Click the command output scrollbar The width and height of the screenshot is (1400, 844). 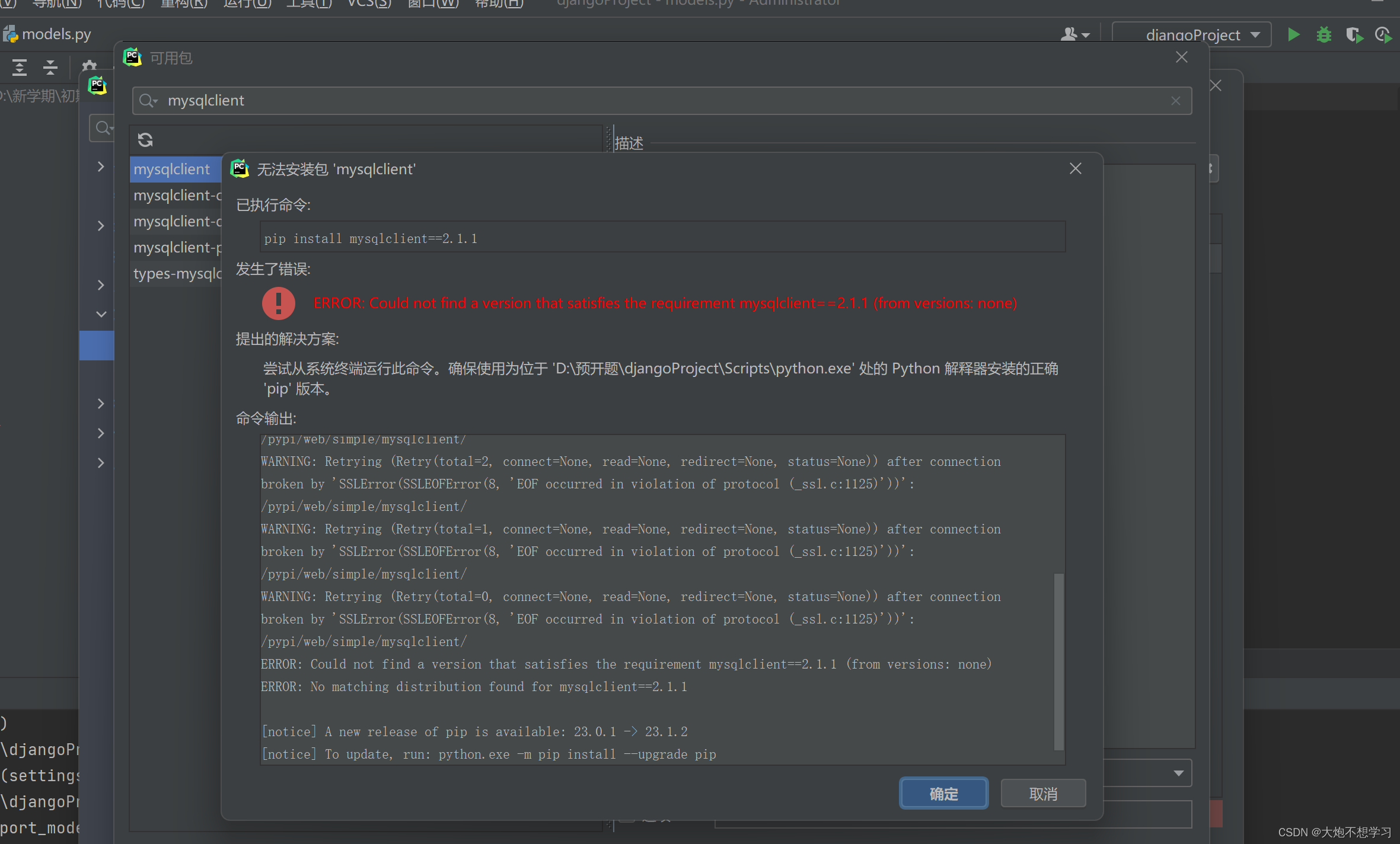point(1058,661)
